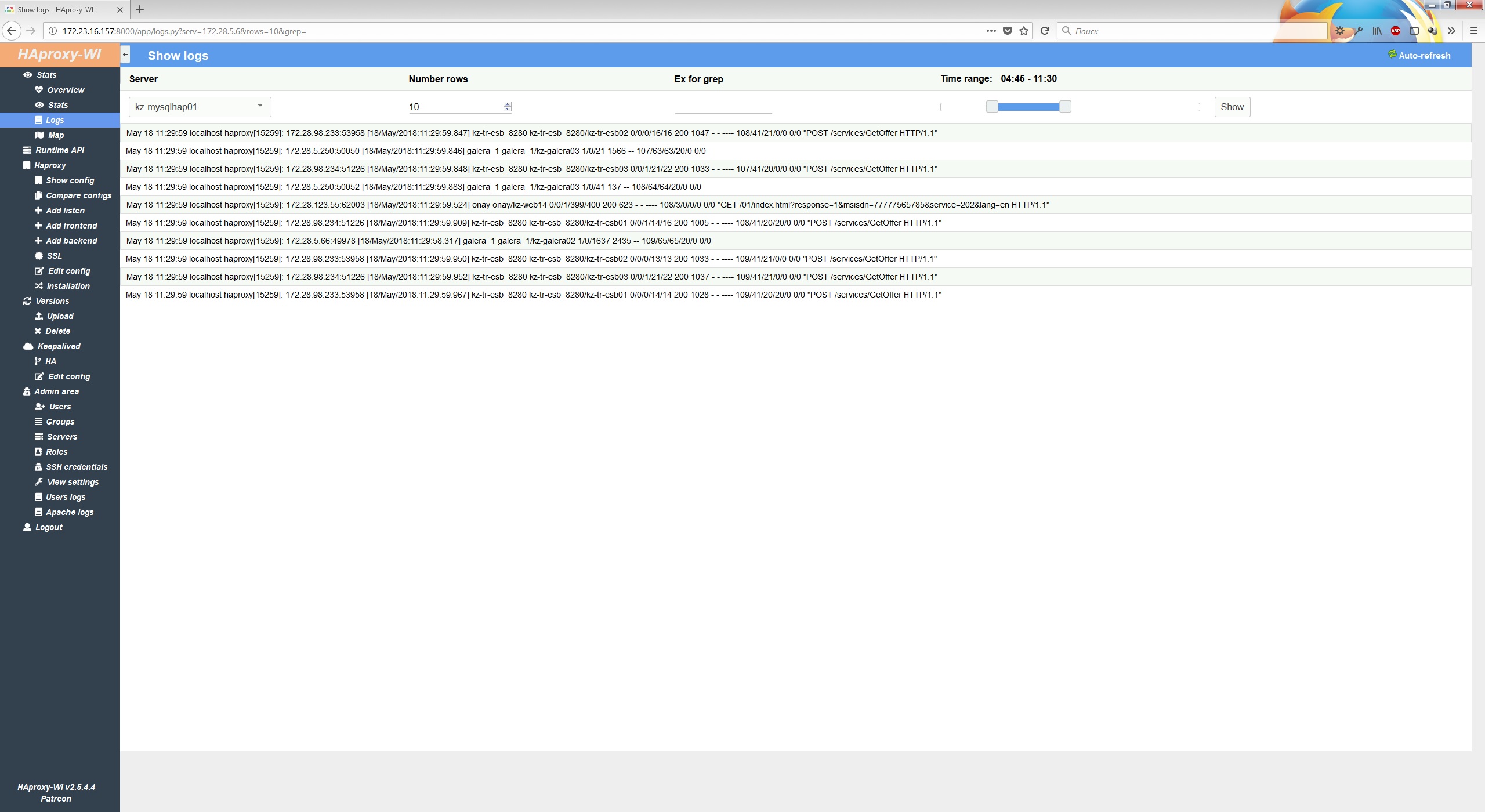Toggle browser sidebar view icon

pos(1414,31)
